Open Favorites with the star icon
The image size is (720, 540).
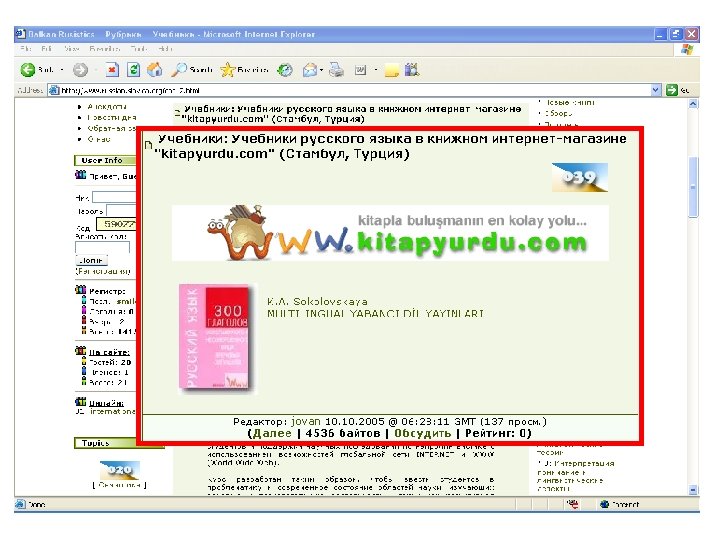(227, 70)
